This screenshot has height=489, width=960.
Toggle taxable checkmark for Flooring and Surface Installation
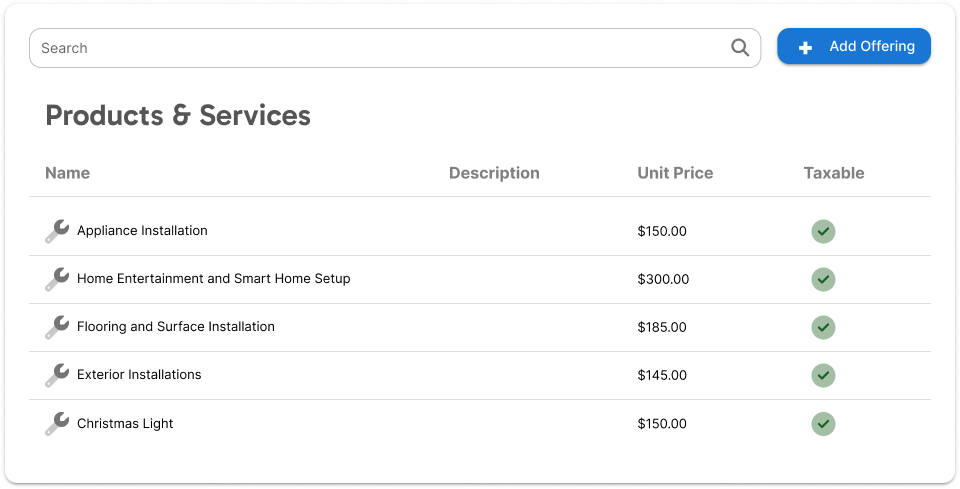pos(823,327)
